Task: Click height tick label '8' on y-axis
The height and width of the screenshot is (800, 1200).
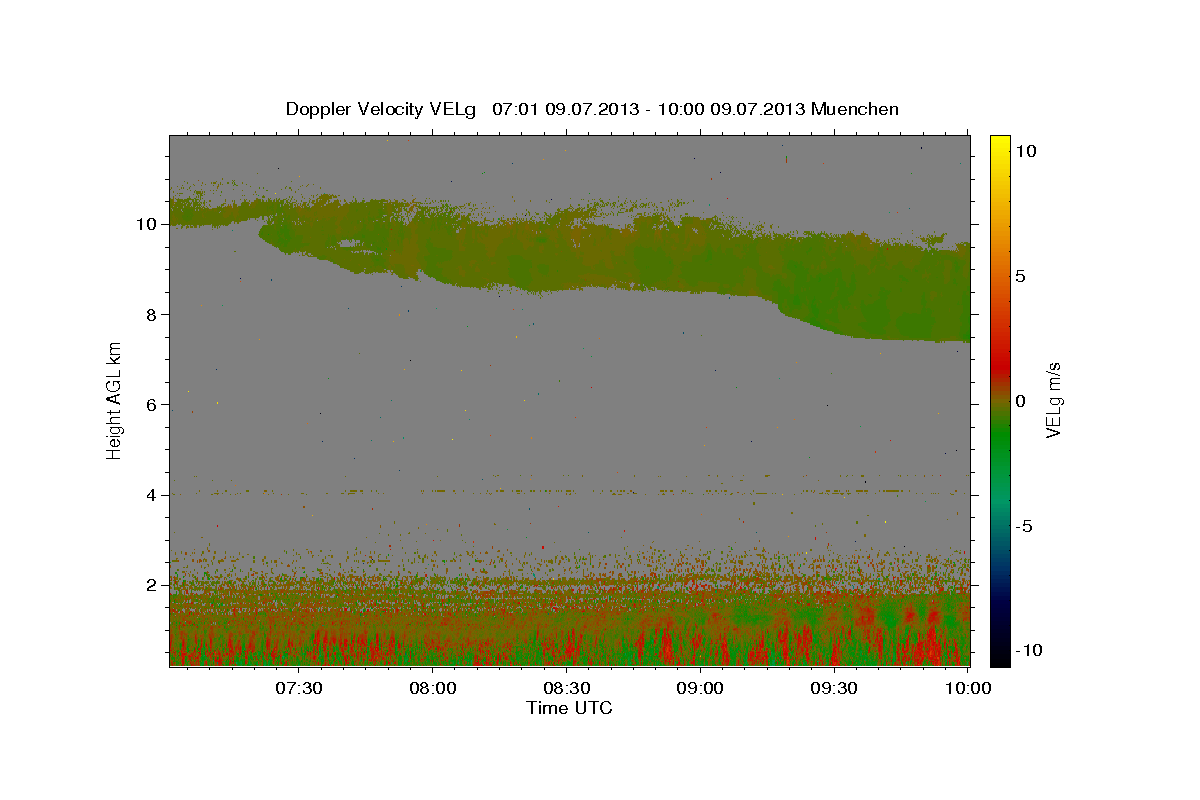Action: point(154,314)
